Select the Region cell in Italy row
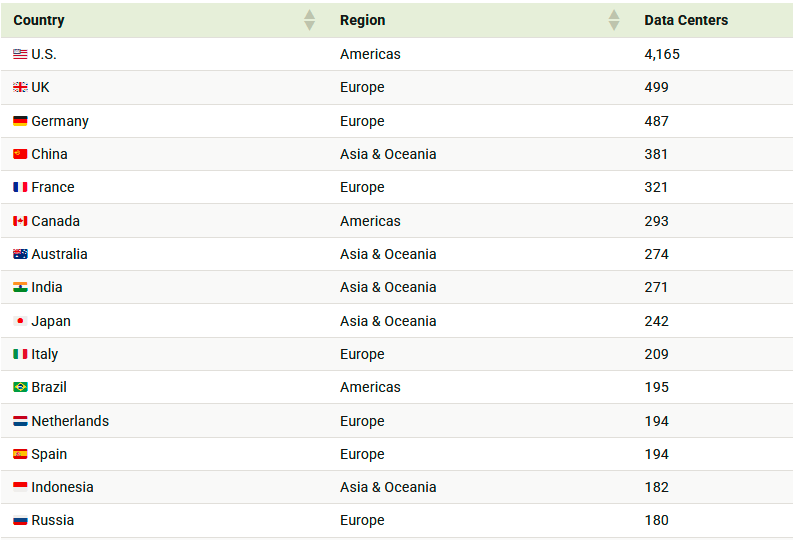 (362, 354)
